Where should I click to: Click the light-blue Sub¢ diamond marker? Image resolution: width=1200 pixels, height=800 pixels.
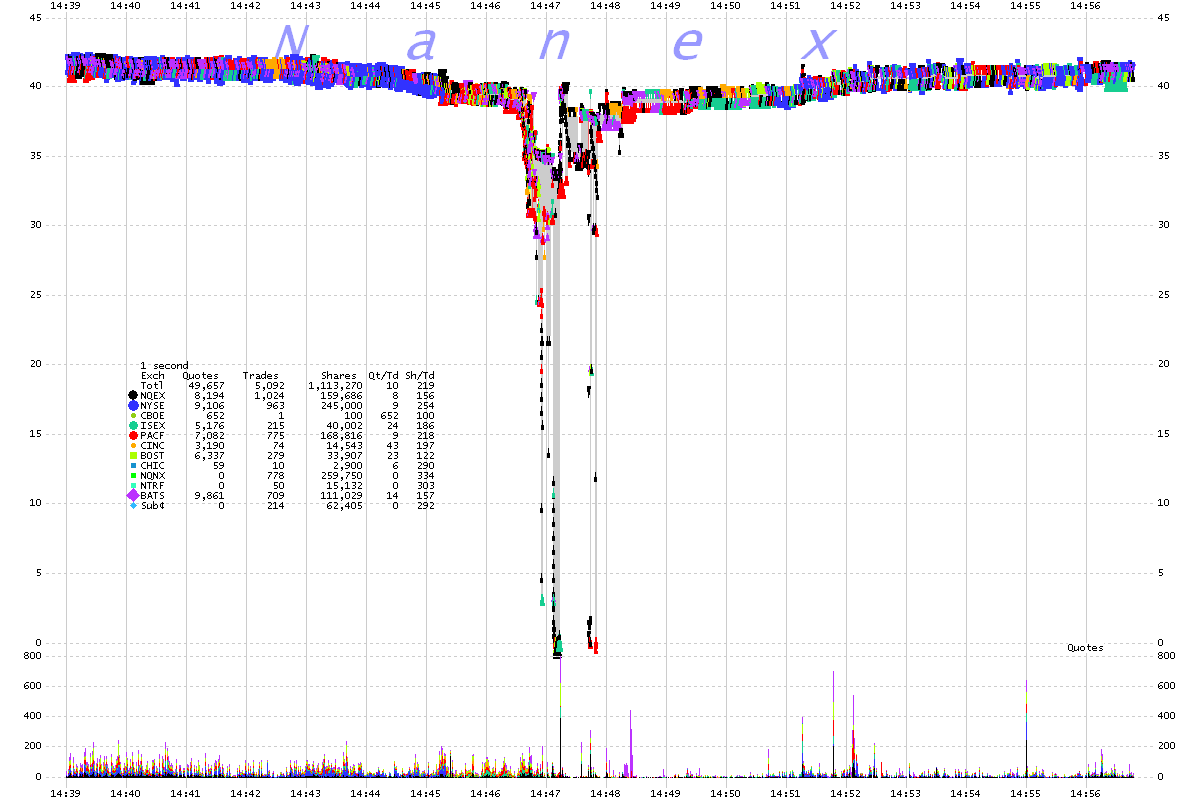(133, 505)
